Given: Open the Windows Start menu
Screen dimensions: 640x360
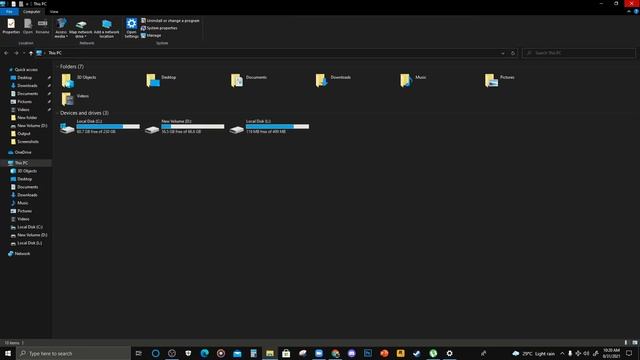Looking at the screenshot, I should pos(8,353).
